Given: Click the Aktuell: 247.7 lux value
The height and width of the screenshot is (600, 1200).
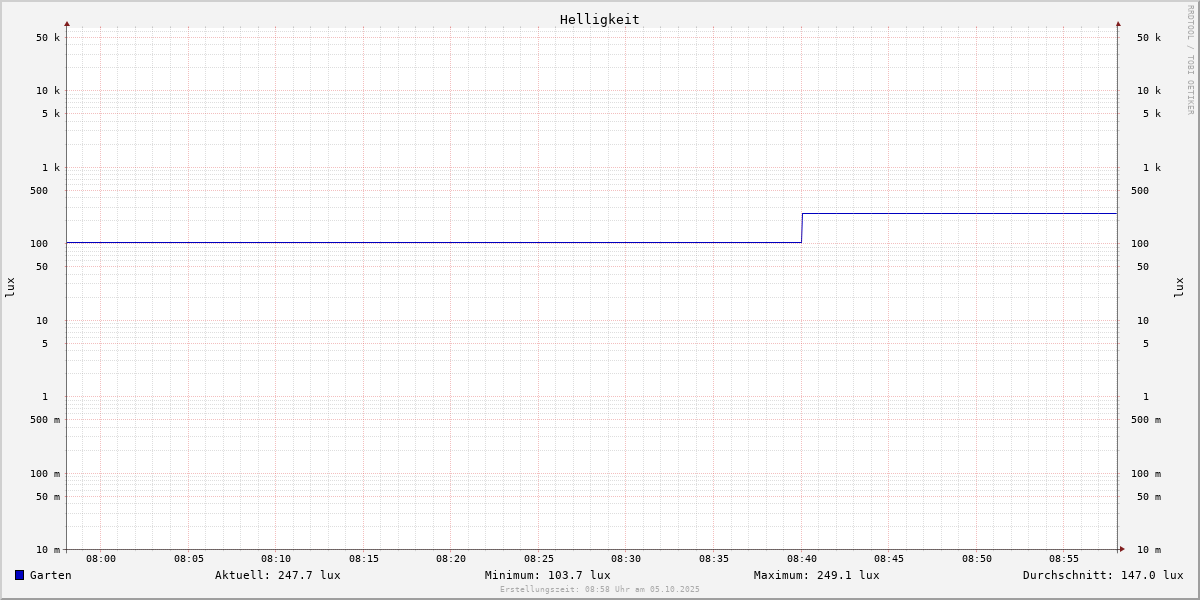Looking at the screenshot, I should tap(278, 575).
